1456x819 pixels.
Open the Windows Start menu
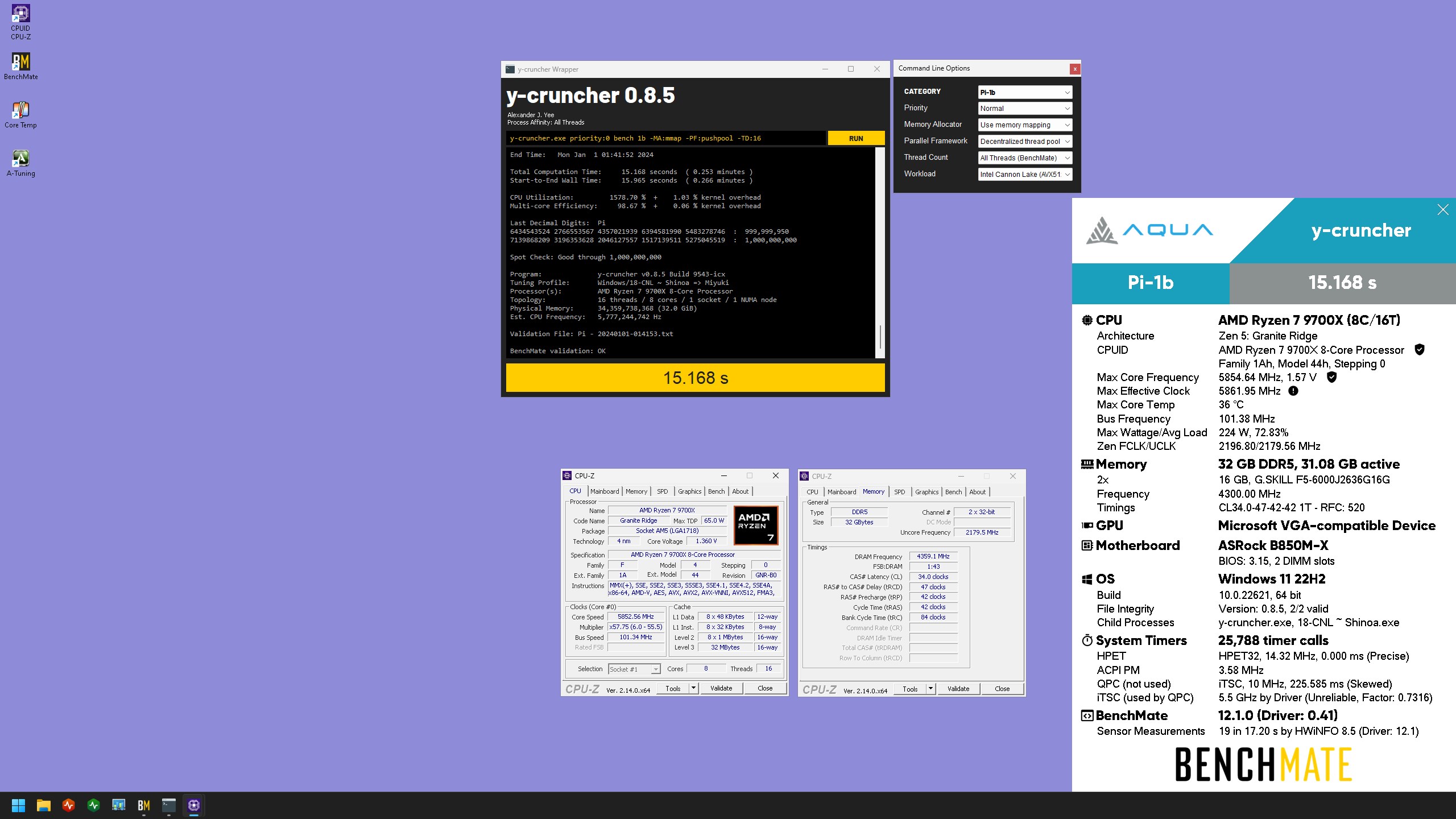coord(18,805)
